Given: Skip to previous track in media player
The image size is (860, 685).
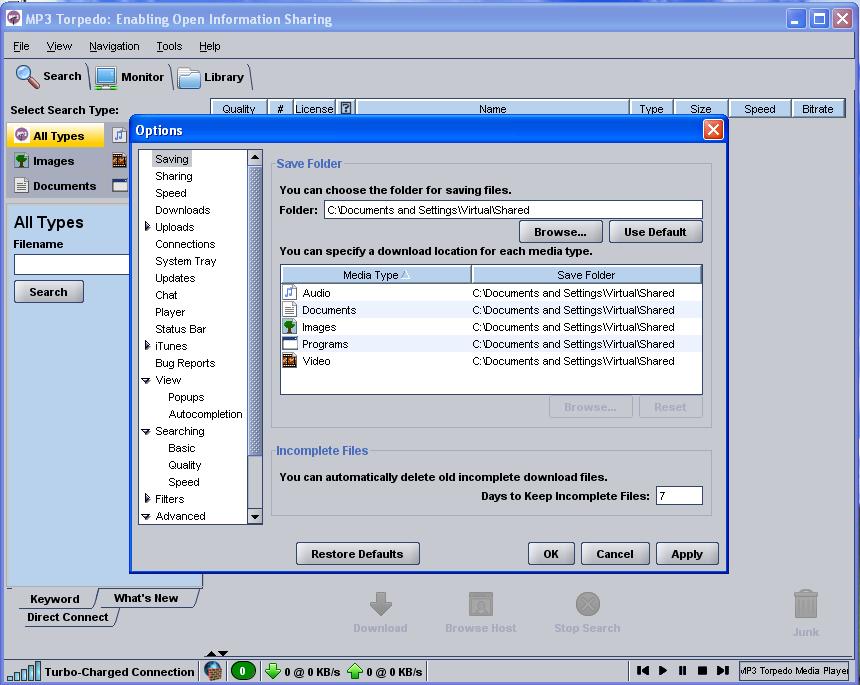Looking at the screenshot, I should click(643, 670).
